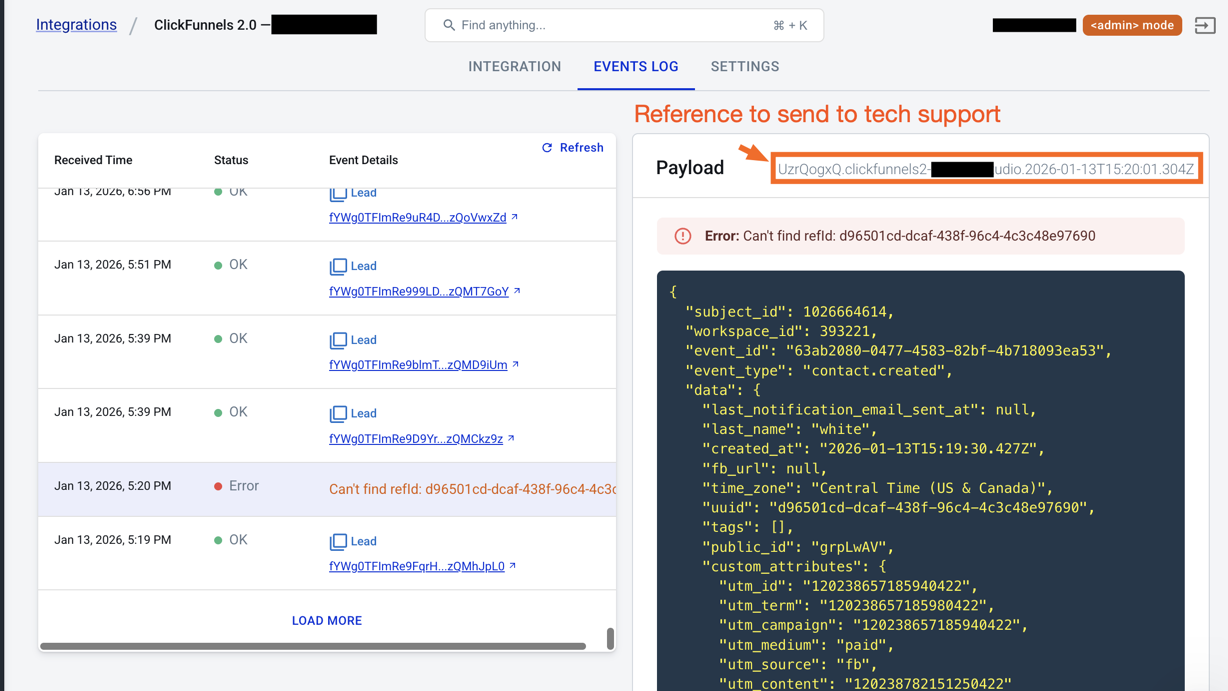Open link fYWg0TFImRe999LD...zQMT7GoY
Image resolution: width=1228 pixels, height=691 pixels.
click(419, 292)
